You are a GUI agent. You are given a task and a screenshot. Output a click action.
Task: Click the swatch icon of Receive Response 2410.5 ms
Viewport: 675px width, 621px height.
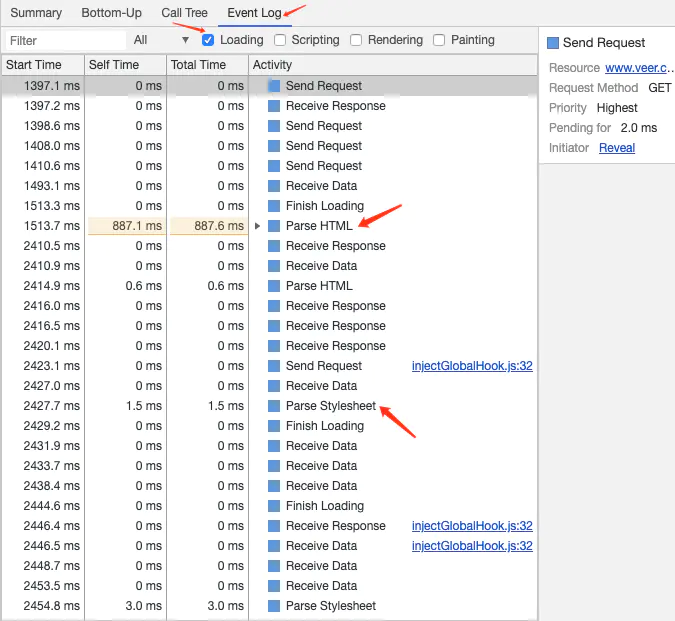click(x=274, y=246)
